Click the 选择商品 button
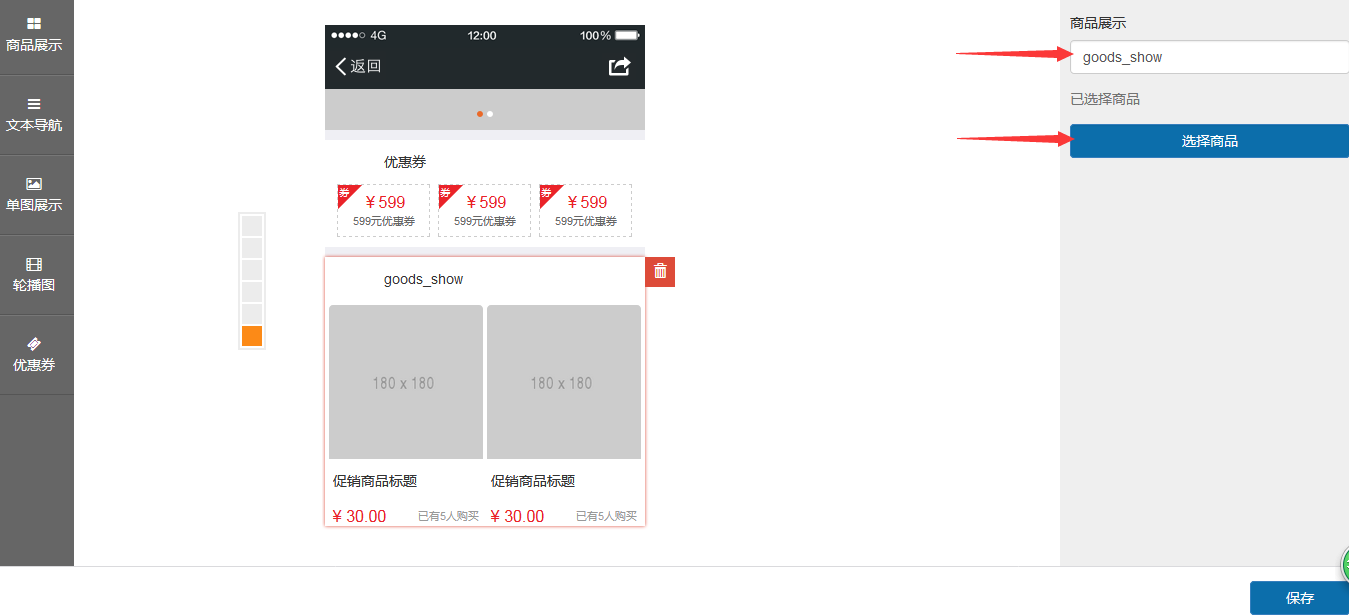This screenshot has height=616, width=1349. click(x=1209, y=141)
